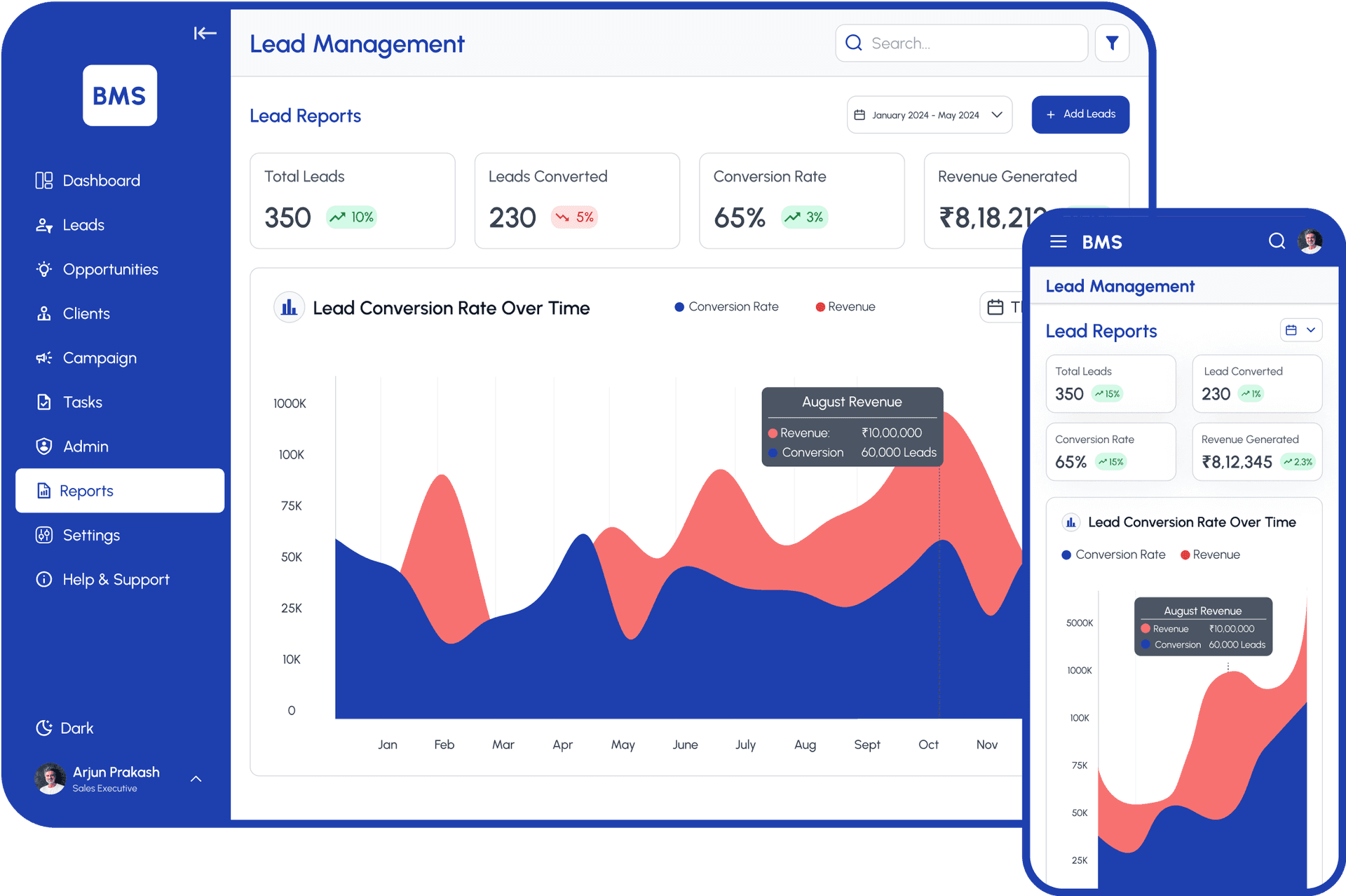Open the mobile Lead Reports calendar dropdown
The image size is (1346, 896).
click(1300, 330)
